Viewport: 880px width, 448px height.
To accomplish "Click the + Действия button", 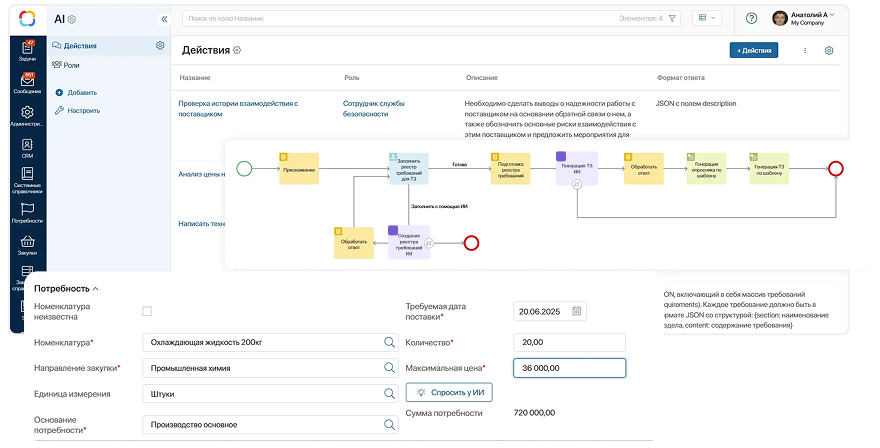I will click(754, 50).
